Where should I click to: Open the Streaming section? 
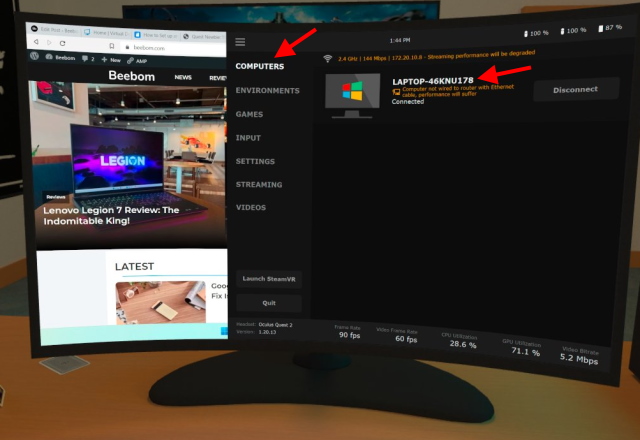(x=258, y=185)
